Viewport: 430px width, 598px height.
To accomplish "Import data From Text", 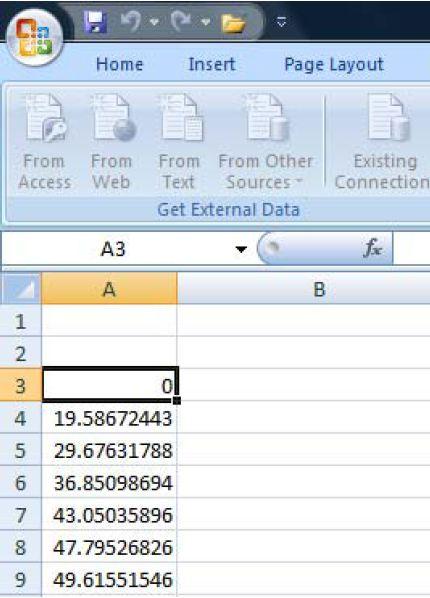I will [x=180, y=142].
